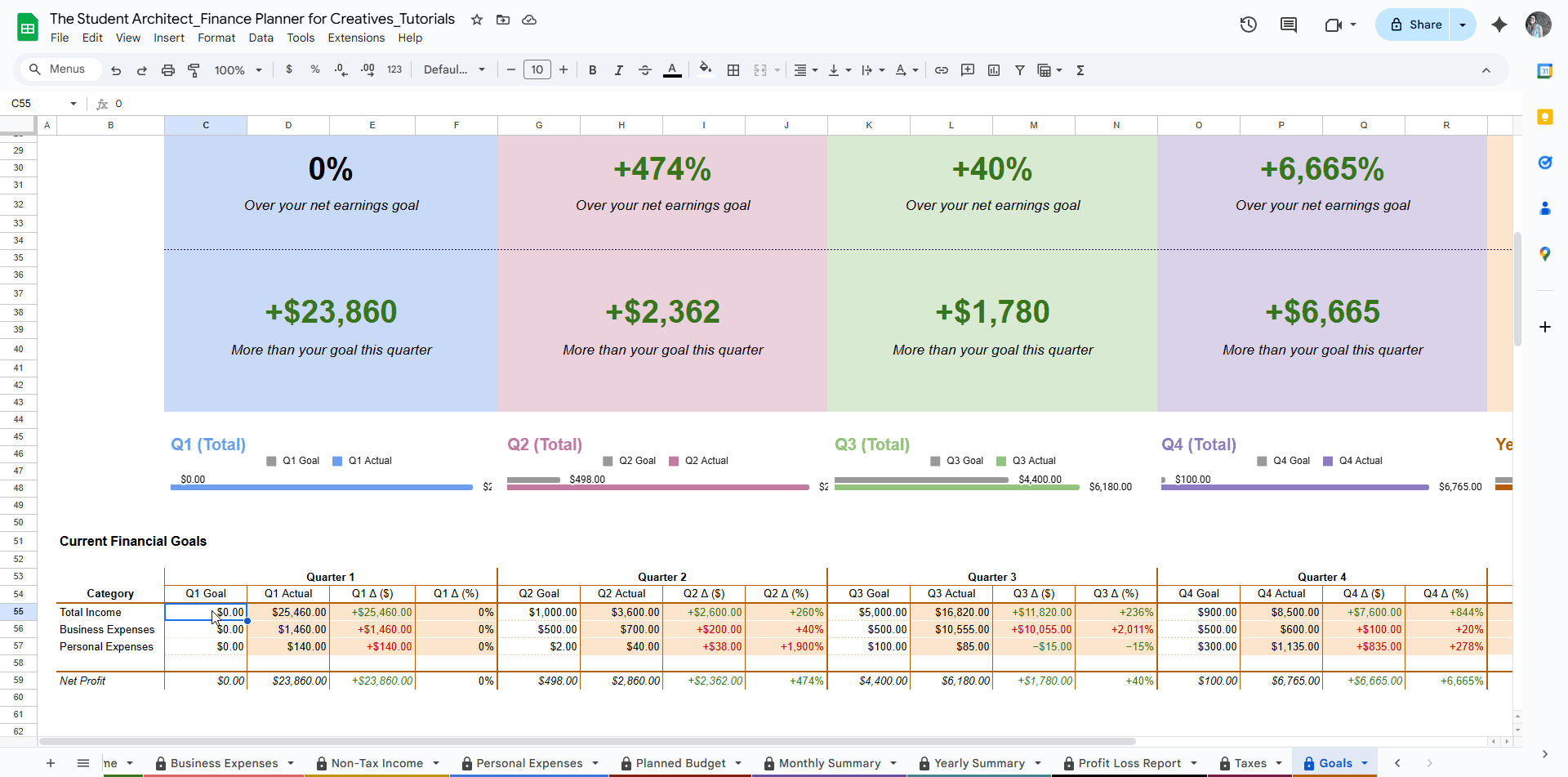Open the zoom level dropdown
The image size is (1568, 777).
[238, 70]
